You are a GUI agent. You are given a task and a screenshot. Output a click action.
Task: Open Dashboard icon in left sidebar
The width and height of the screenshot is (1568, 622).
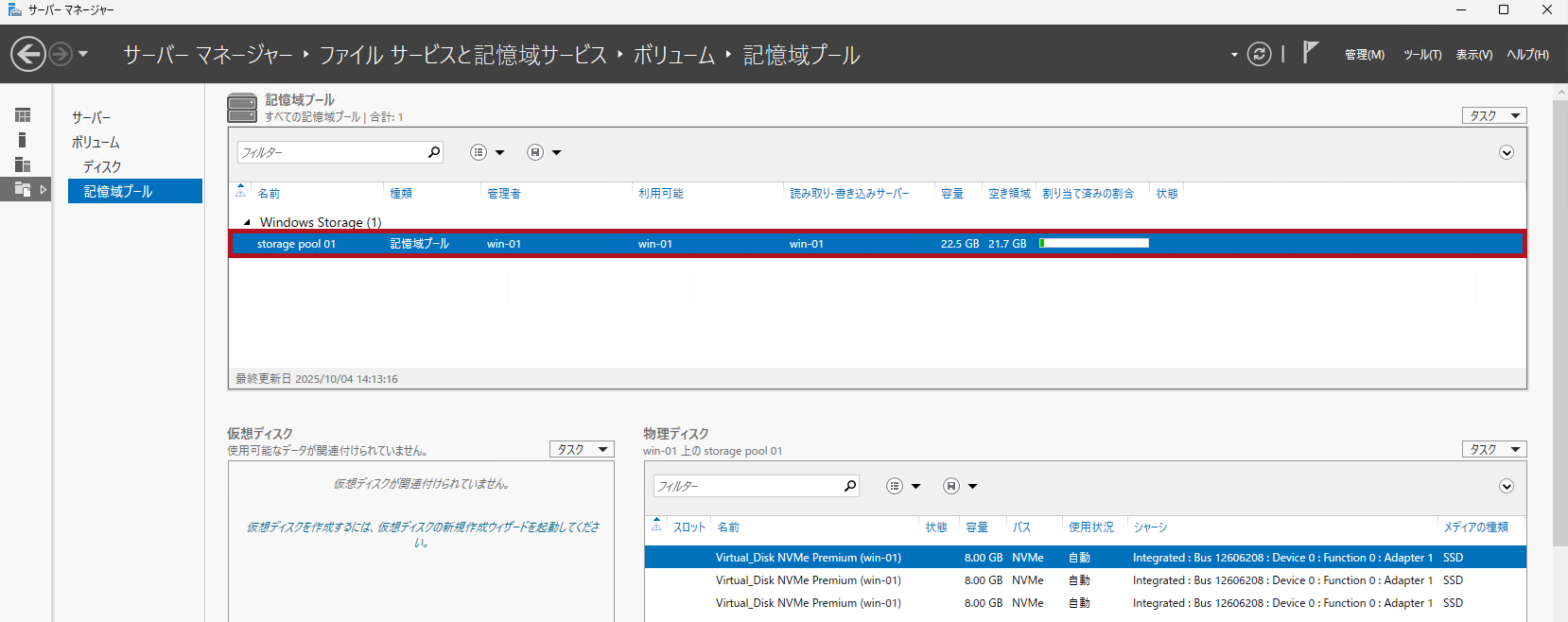[x=23, y=115]
